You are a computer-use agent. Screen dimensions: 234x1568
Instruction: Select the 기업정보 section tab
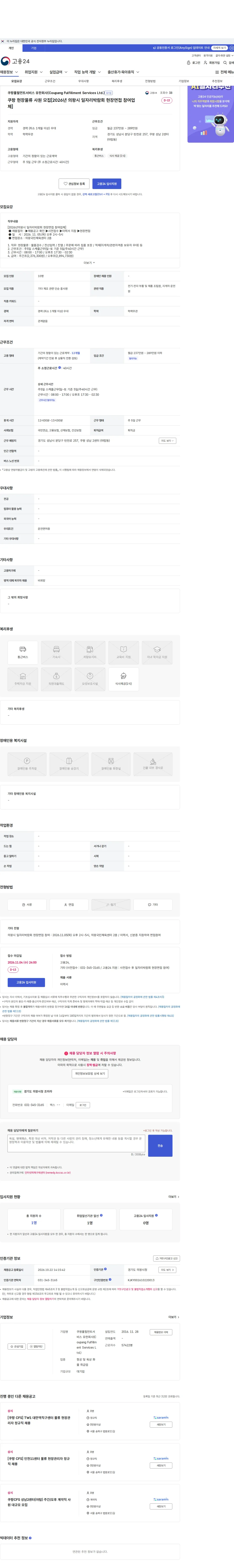(x=184, y=81)
